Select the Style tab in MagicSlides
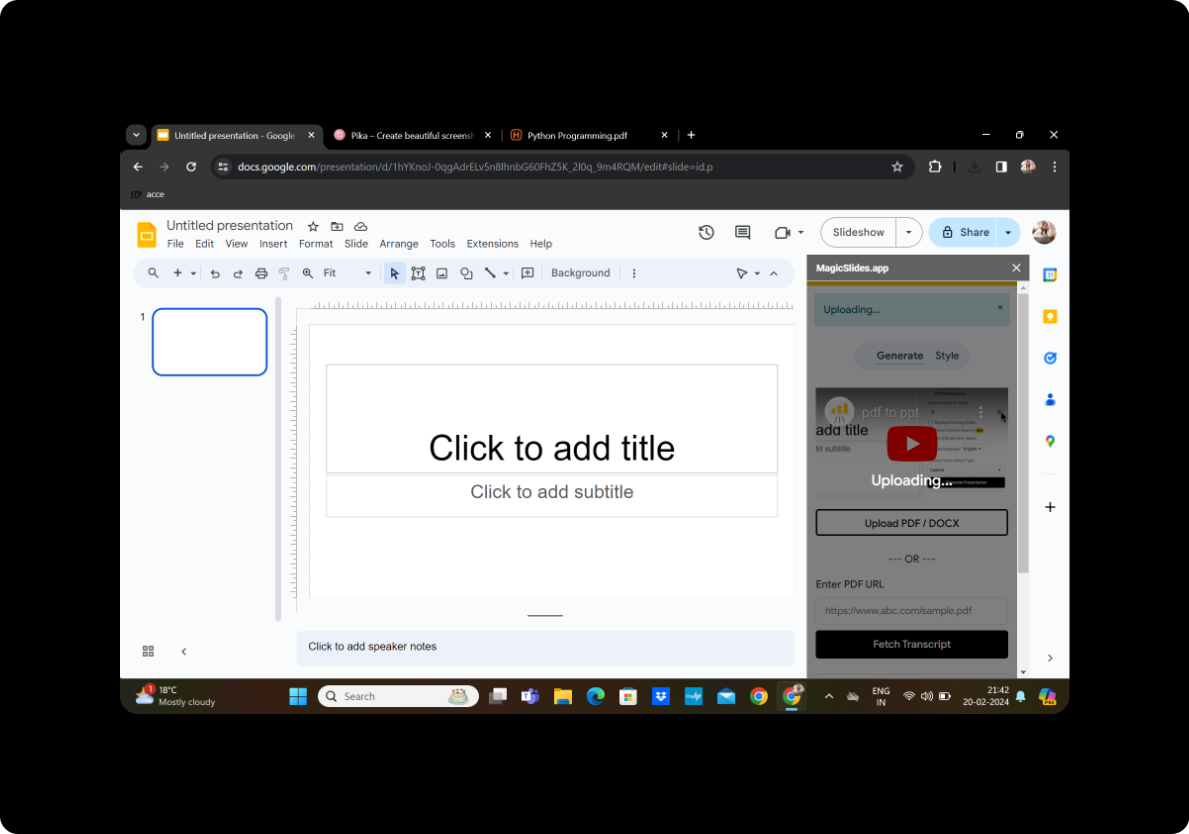The height and width of the screenshot is (834, 1189). (x=947, y=356)
